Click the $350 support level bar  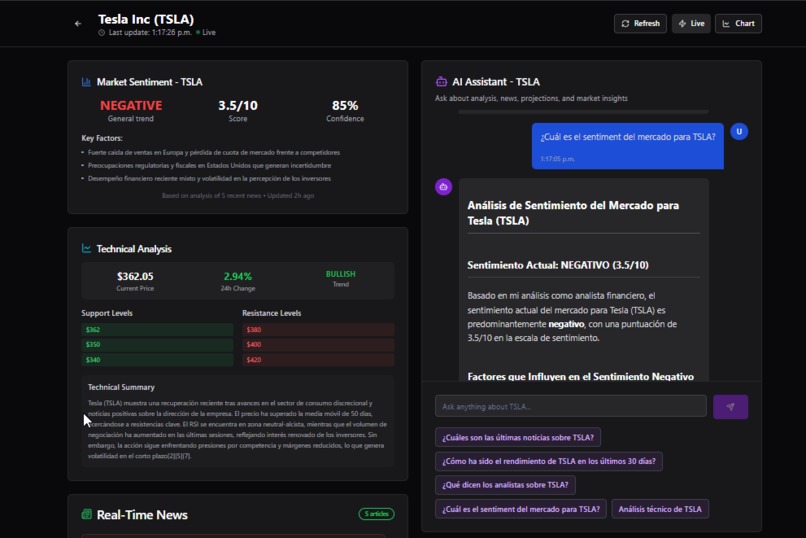click(x=157, y=344)
